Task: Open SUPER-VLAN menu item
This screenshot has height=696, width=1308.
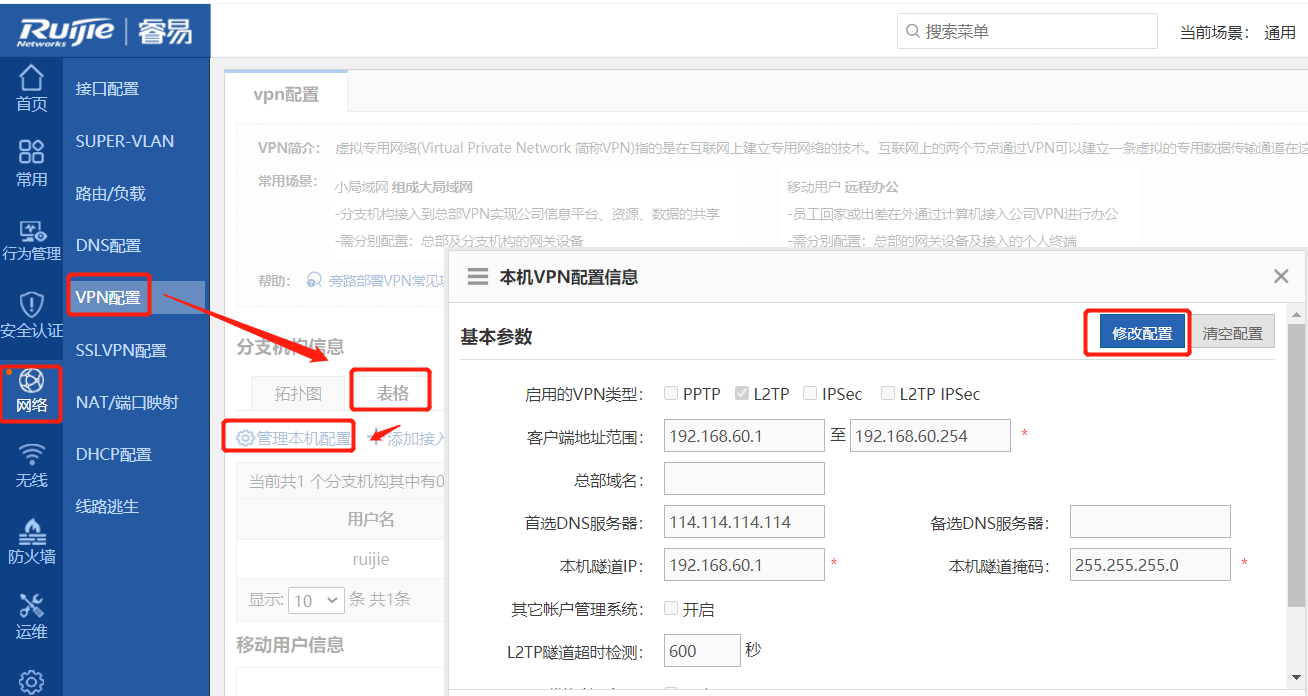Action: tap(125, 141)
